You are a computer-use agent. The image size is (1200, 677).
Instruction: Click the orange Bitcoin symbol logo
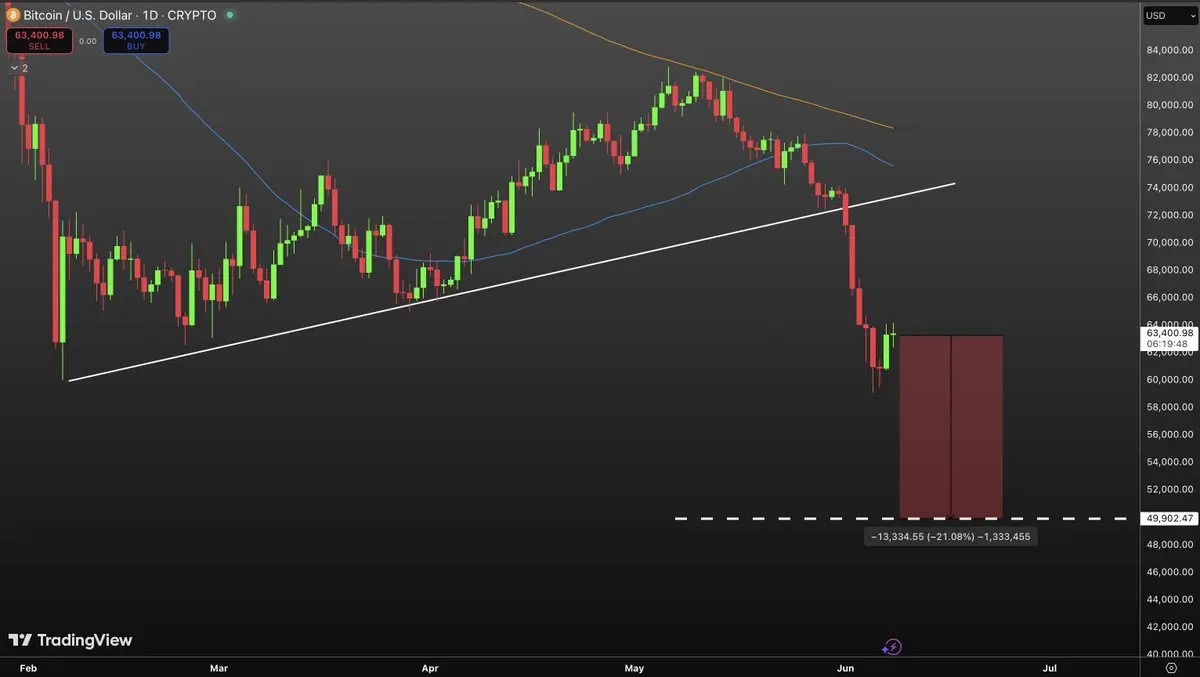pyautogui.click(x=13, y=15)
